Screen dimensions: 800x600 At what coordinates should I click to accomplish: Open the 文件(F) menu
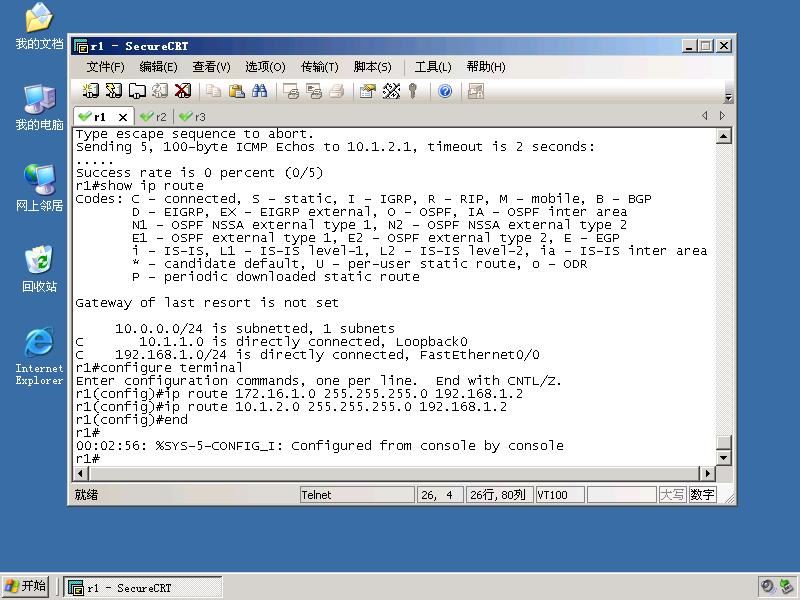point(105,67)
